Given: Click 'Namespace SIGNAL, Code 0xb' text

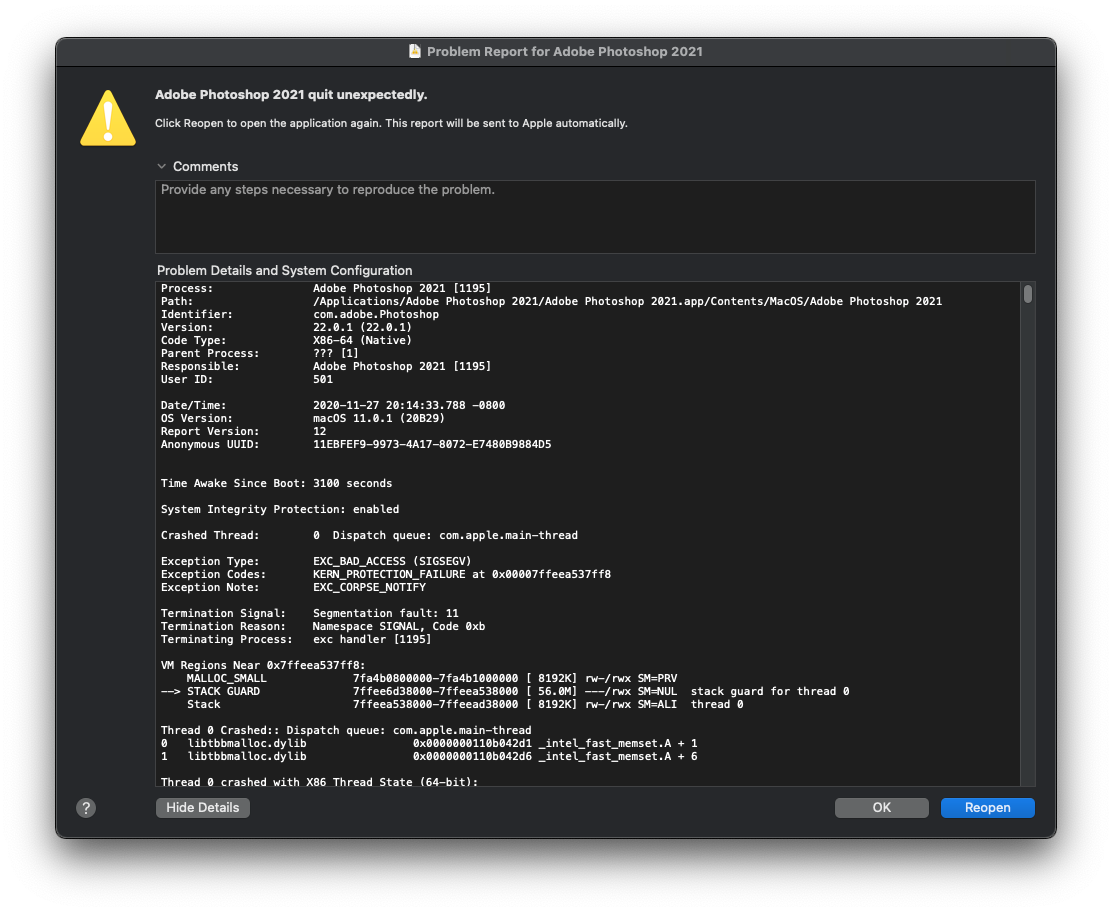Looking at the screenshot, I should click(399, 626).
